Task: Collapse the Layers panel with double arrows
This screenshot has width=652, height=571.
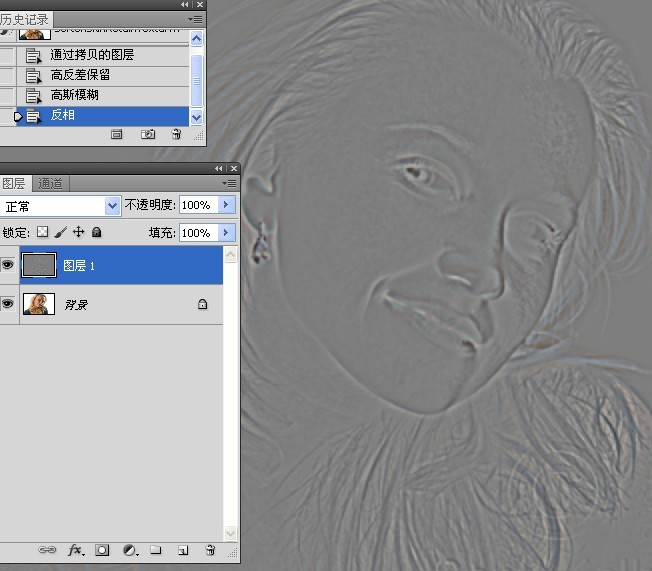Action: (x=218, y=168)
